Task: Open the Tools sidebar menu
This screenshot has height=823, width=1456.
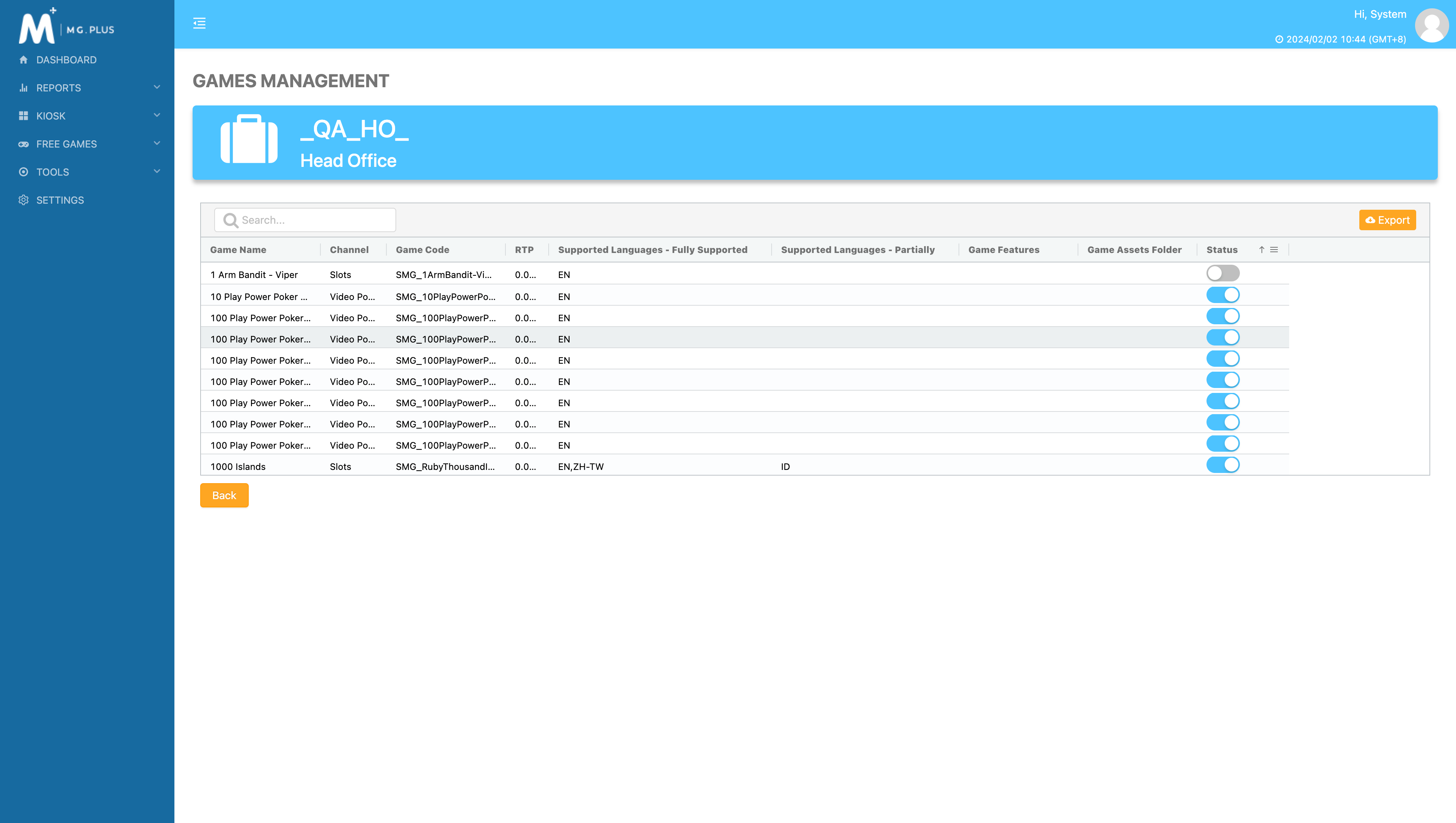Action: point(53,172)
